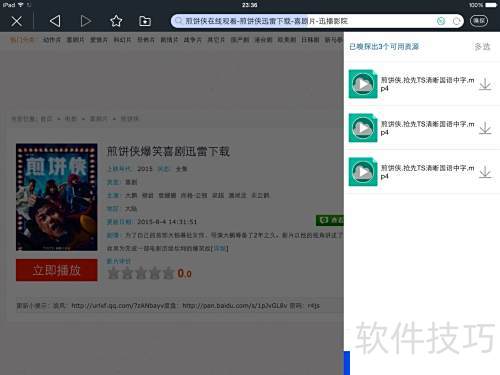Tap the battery indicator in status bar
The image size is (500, 375).
[491, 5]
